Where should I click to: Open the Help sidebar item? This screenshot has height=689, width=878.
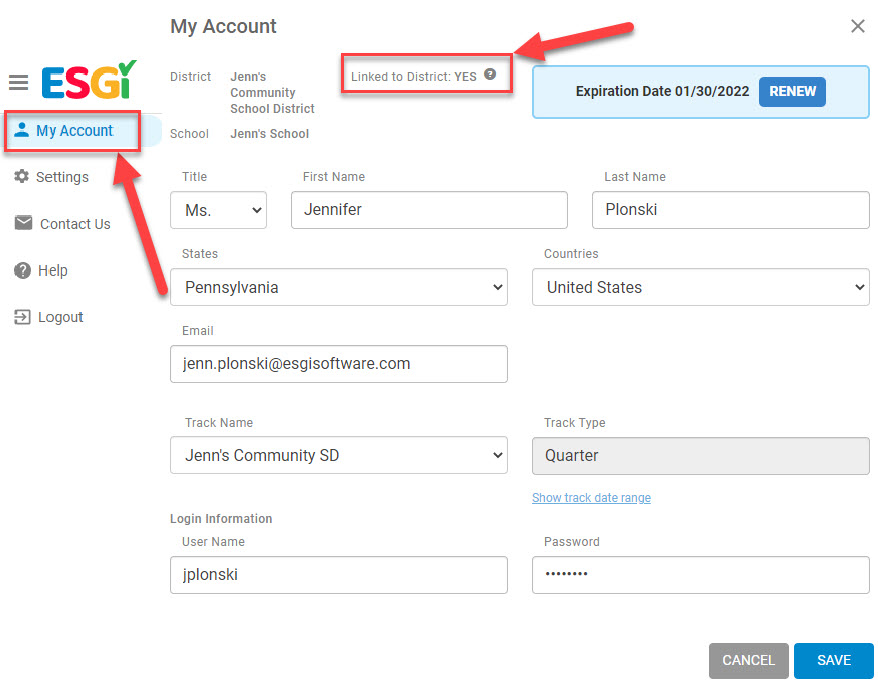coord(41,271)
